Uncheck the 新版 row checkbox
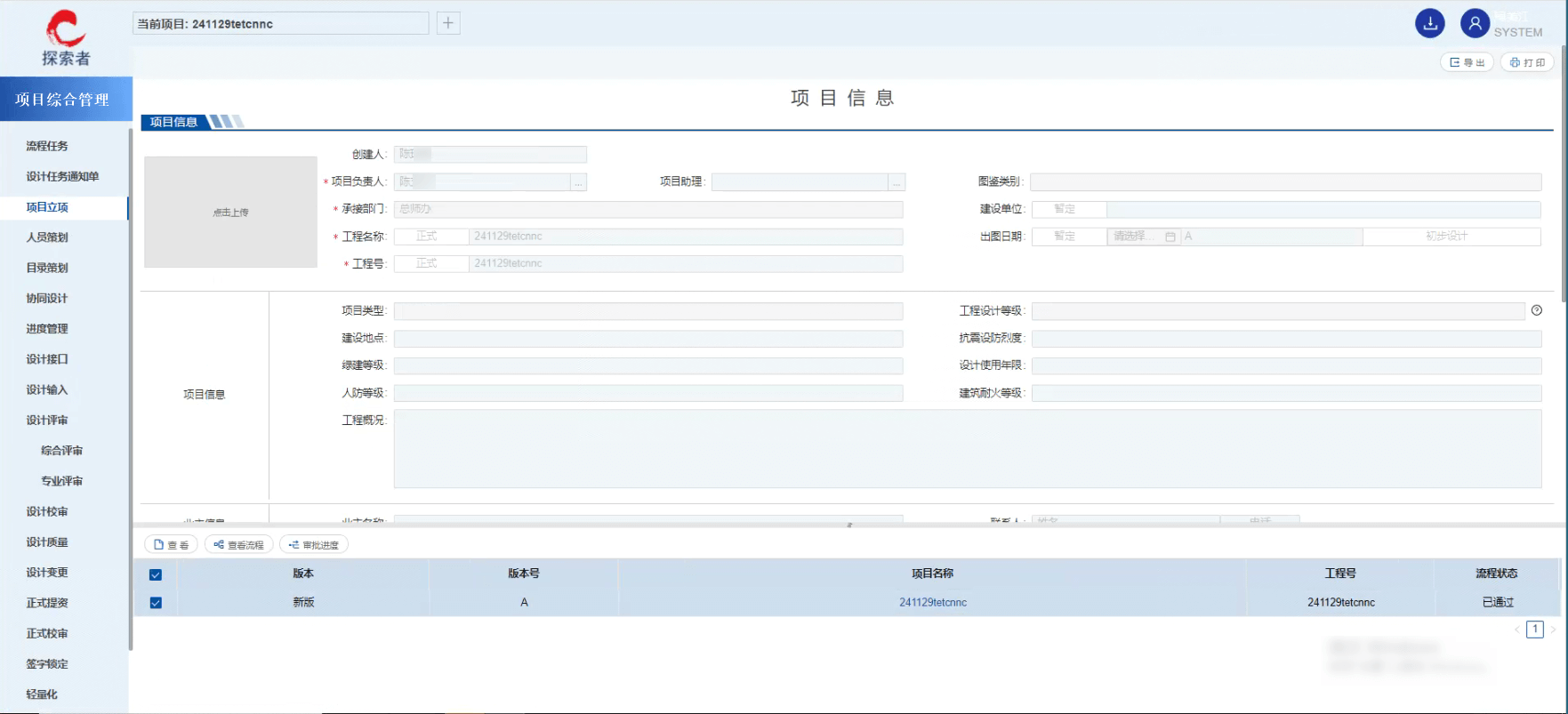 point(156,603)
